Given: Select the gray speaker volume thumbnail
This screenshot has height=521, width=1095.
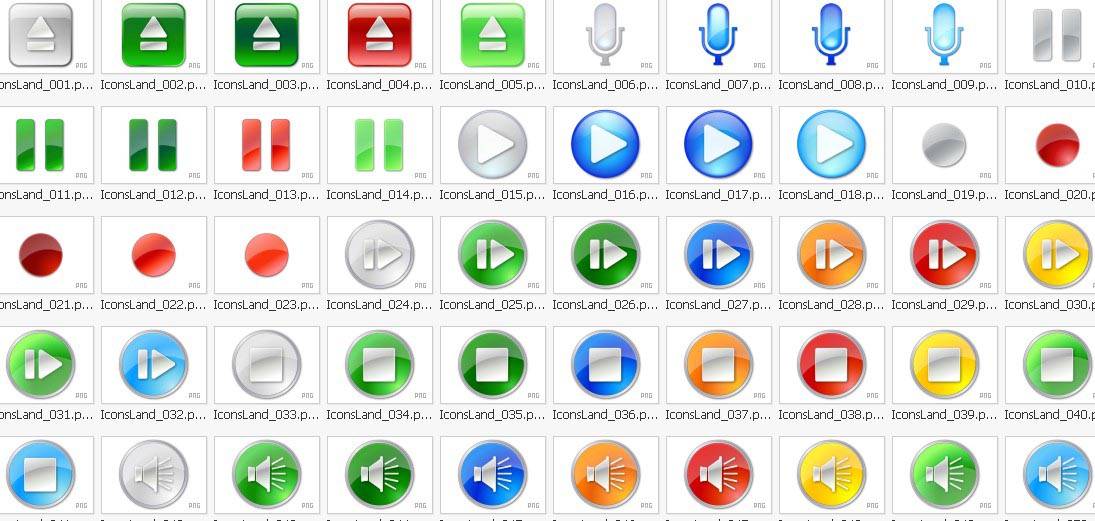Looking at the screenshot, I should 153,474.
